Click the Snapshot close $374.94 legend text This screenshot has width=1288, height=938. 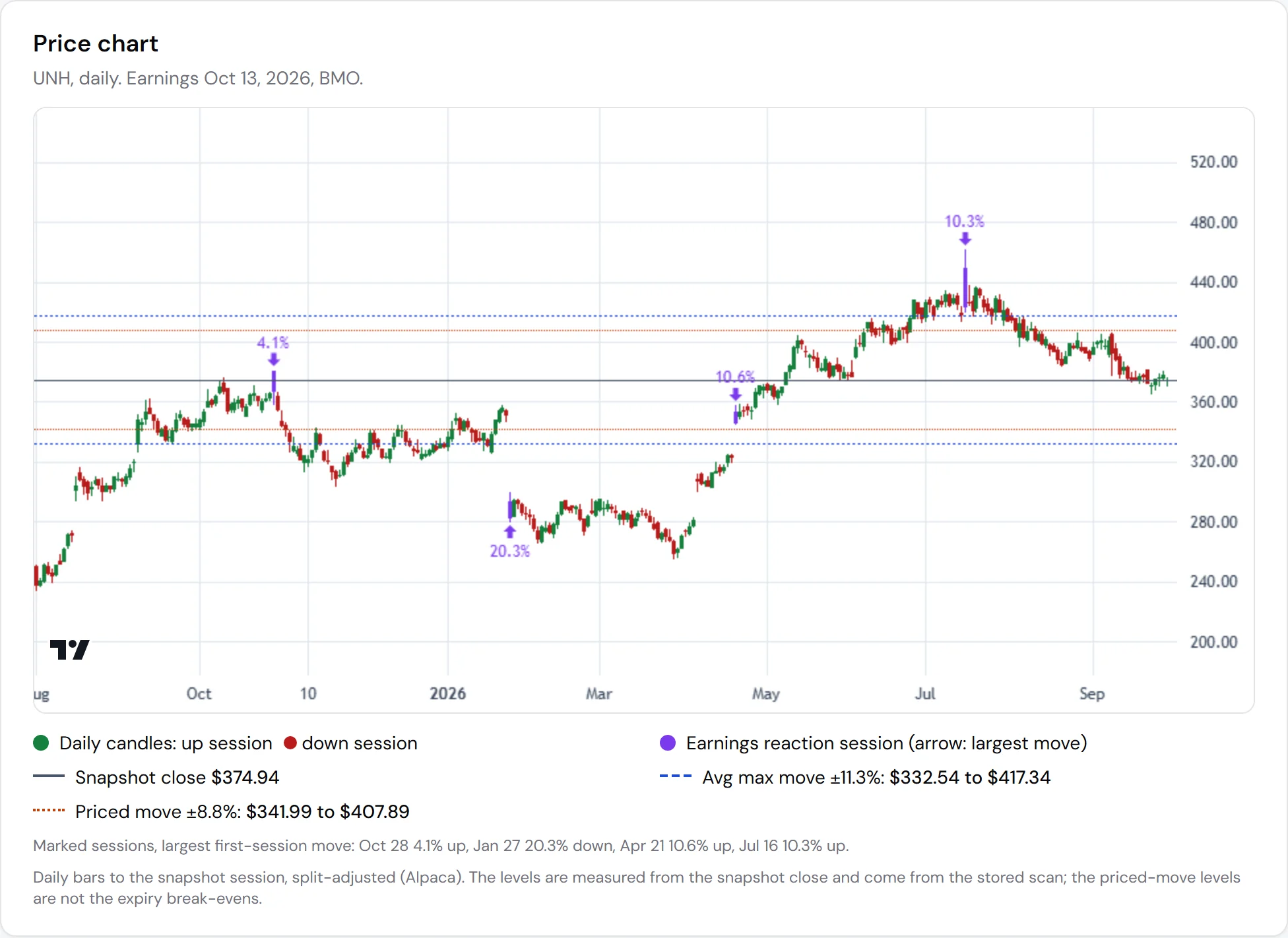click(177, 777)
